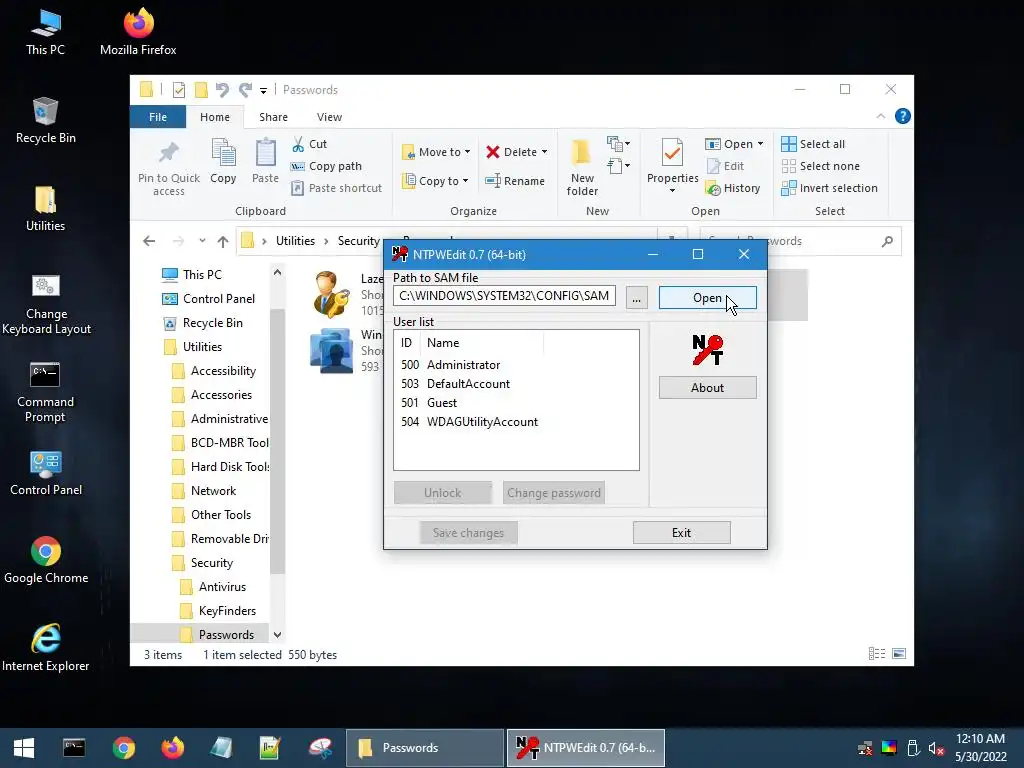Viewport: 1024px width, 768px height.
Task: Collapse the ribbon with chevron
Action: point(880,116)
